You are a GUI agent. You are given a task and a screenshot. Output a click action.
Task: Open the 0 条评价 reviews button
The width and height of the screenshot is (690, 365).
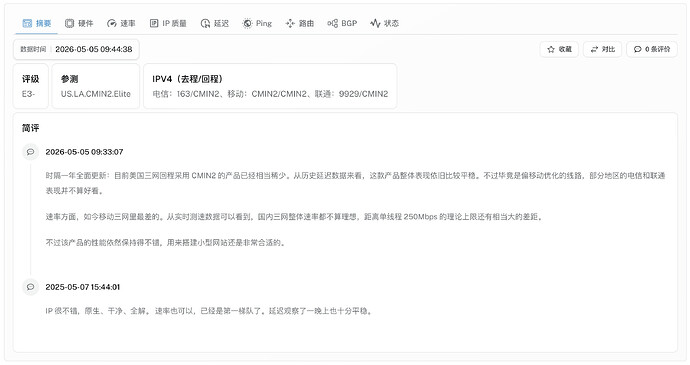coord(652,49)
